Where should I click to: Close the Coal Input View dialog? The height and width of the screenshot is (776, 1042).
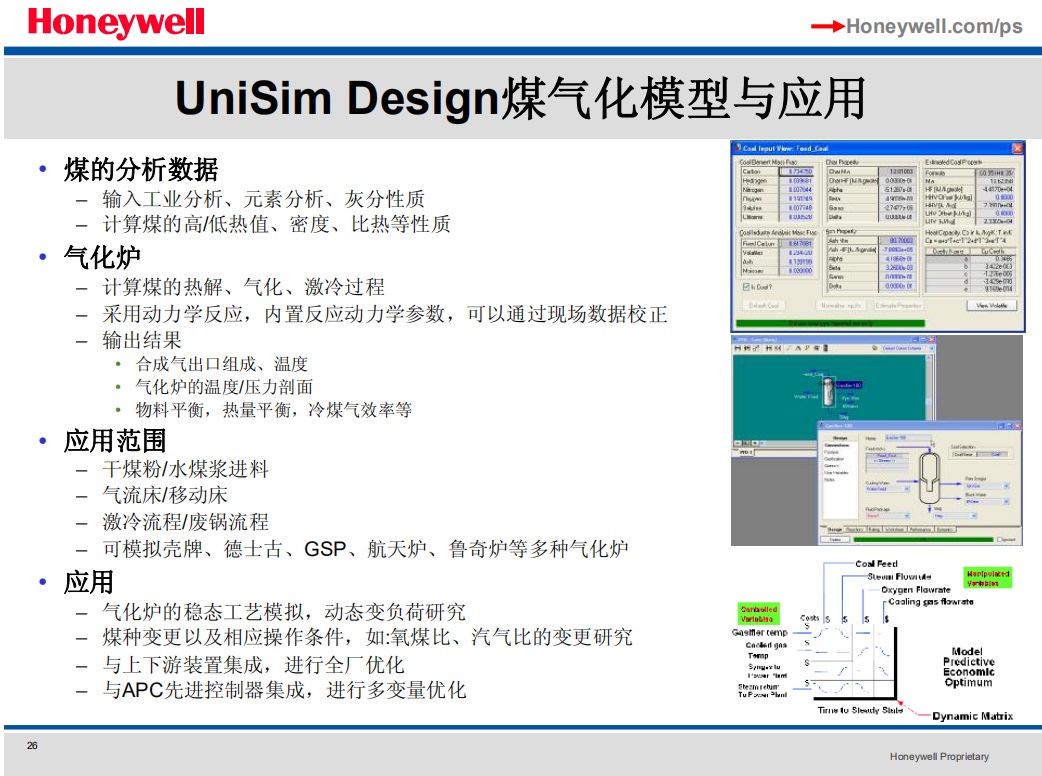pyautogui.click(x=1017, y=148)
